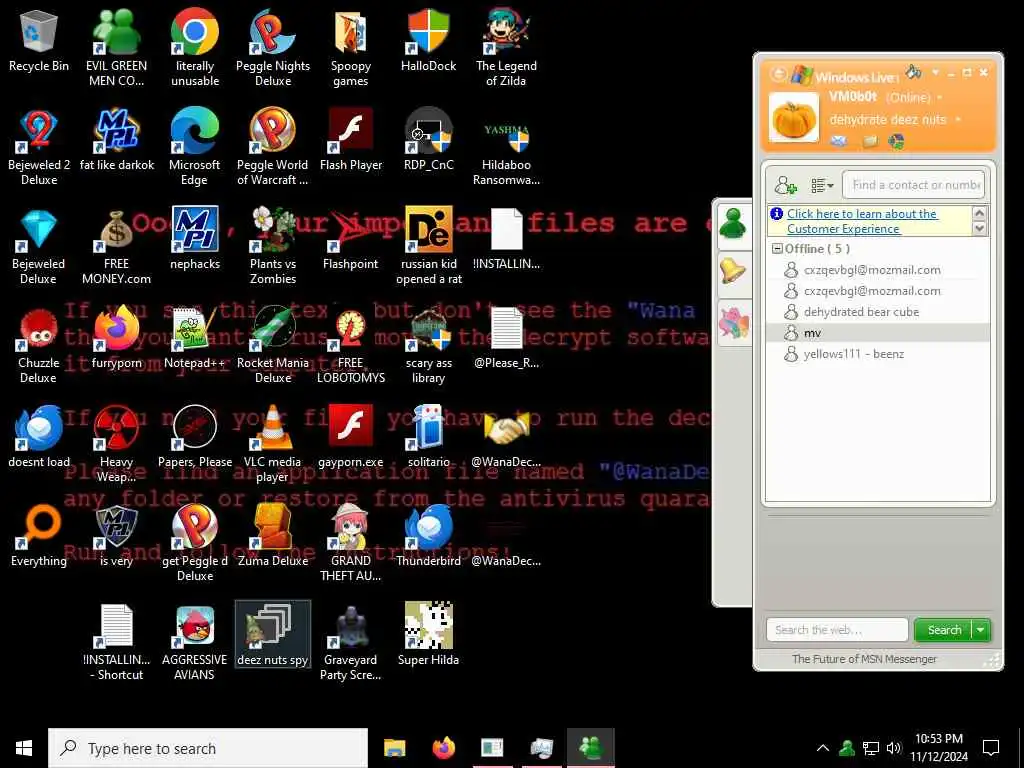Open the Chrome shortcut labeled literally unusable
Image resolution: width=1024 pixels, height=768 pixels.
[195, 48]
